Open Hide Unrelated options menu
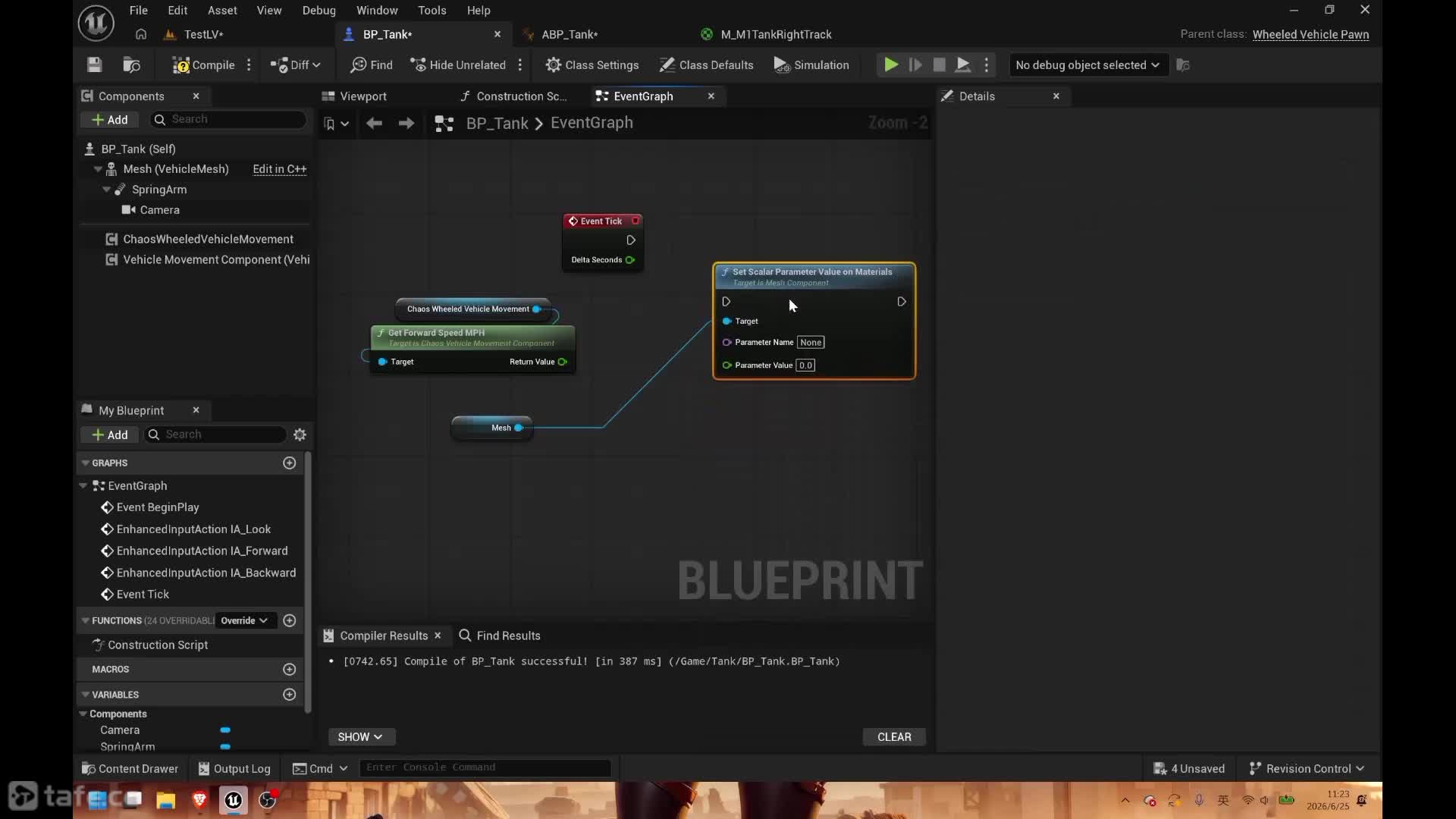Screen dimensions: 1456x819 [520, 65]
